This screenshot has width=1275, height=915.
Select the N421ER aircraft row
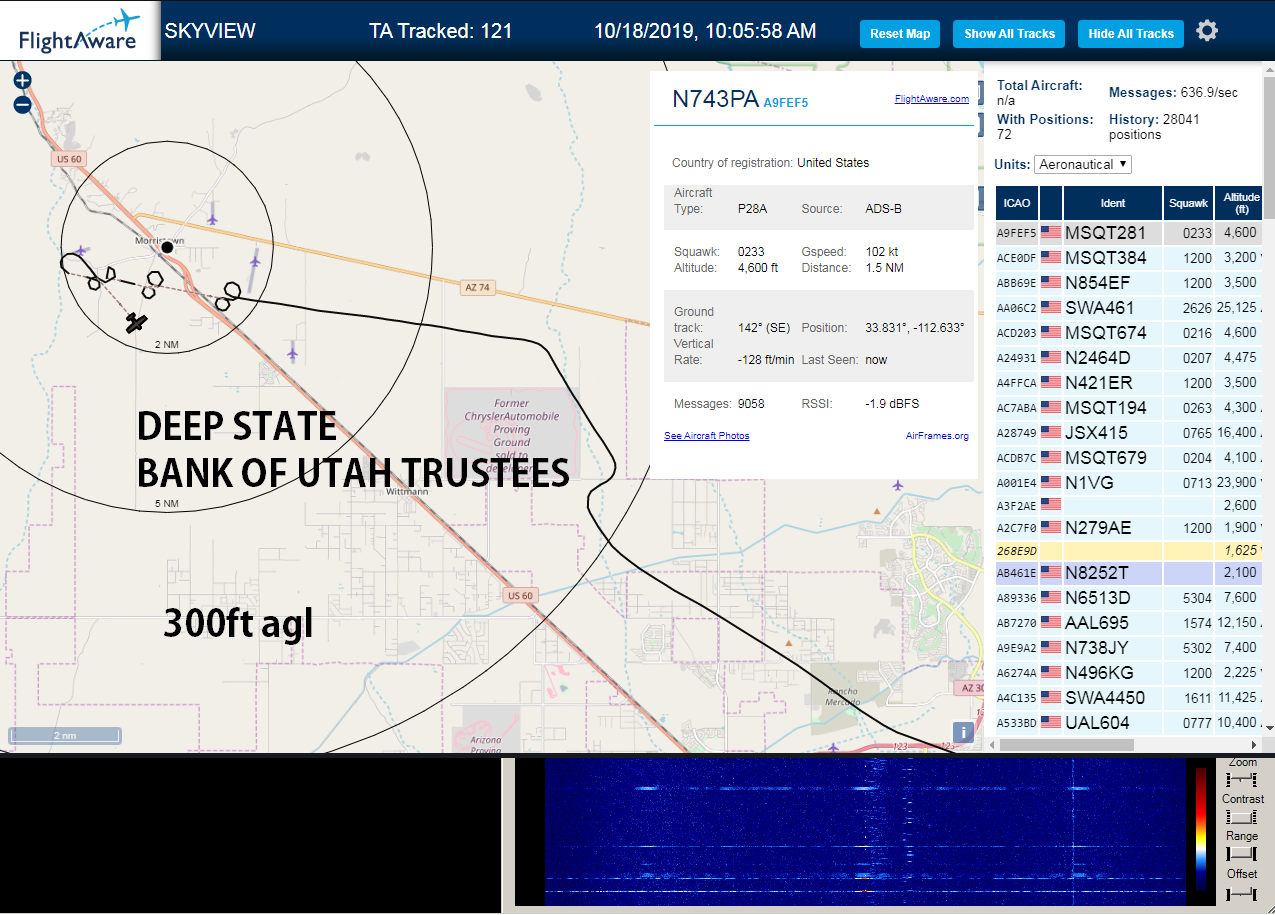pyautogui.click(x=1128, y=382)
